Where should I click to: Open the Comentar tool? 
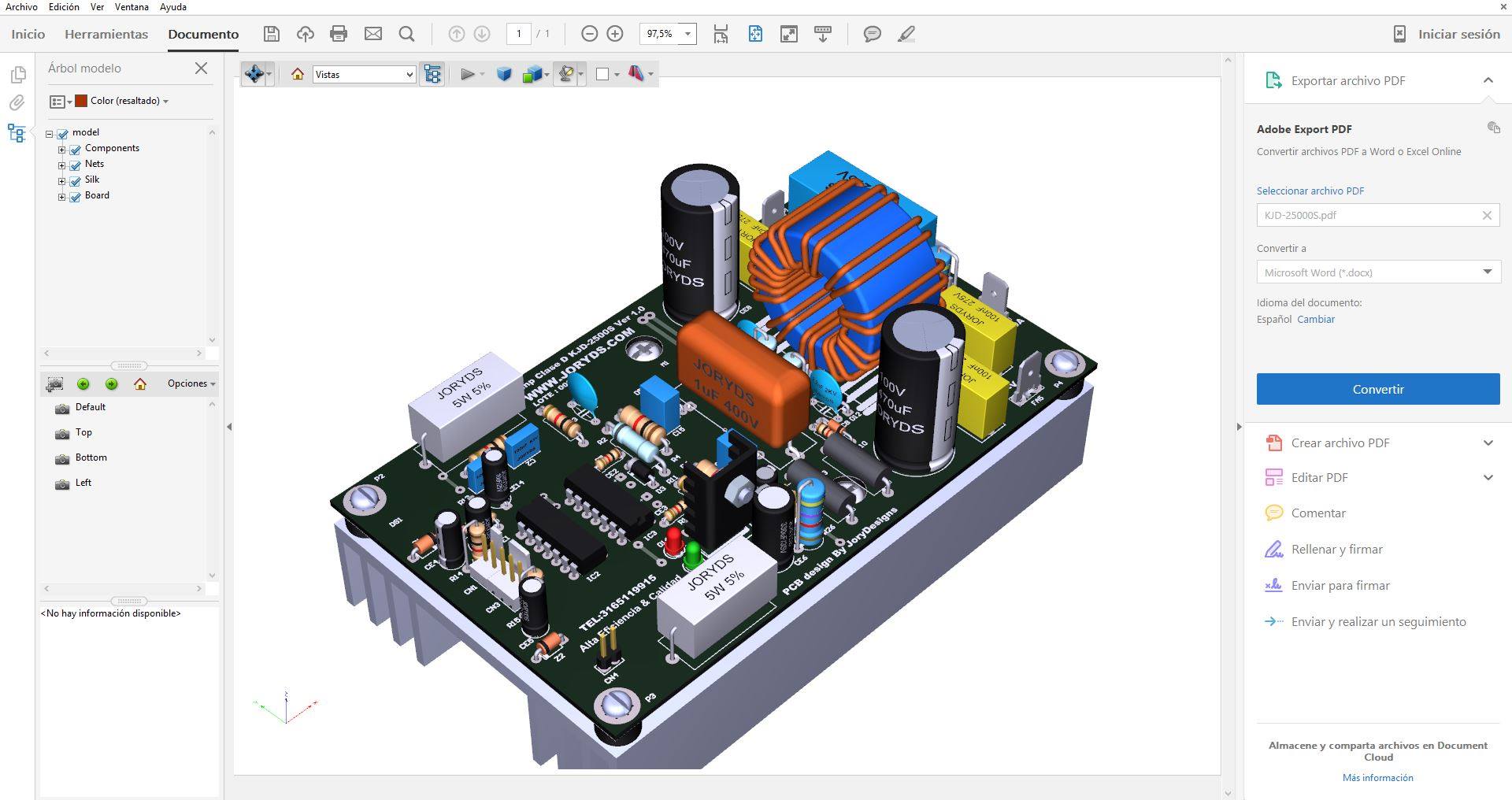point(1318,513)
